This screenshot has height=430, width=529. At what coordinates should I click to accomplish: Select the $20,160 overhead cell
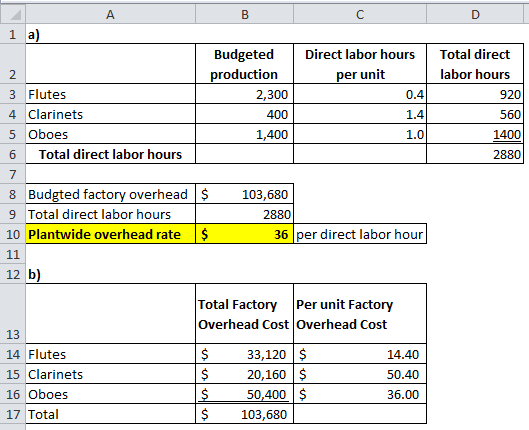click(245, 374)
